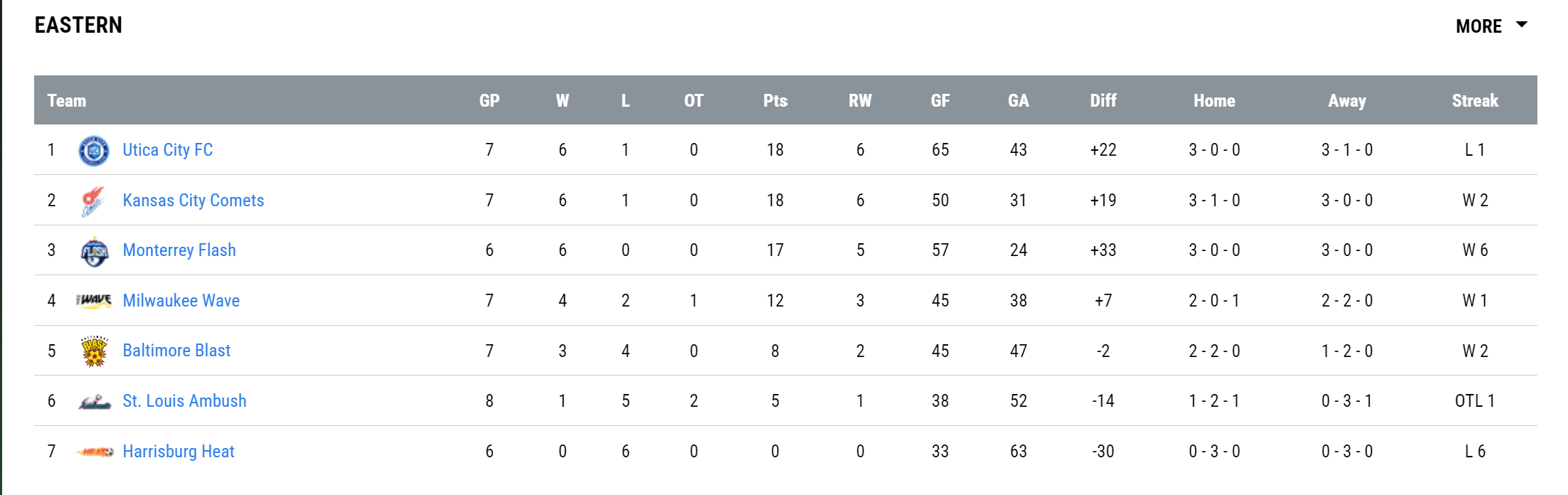Sort by the Streak column header
Image resolution: width=1568 pixels, height=495 pixels.
point(1475,101)
